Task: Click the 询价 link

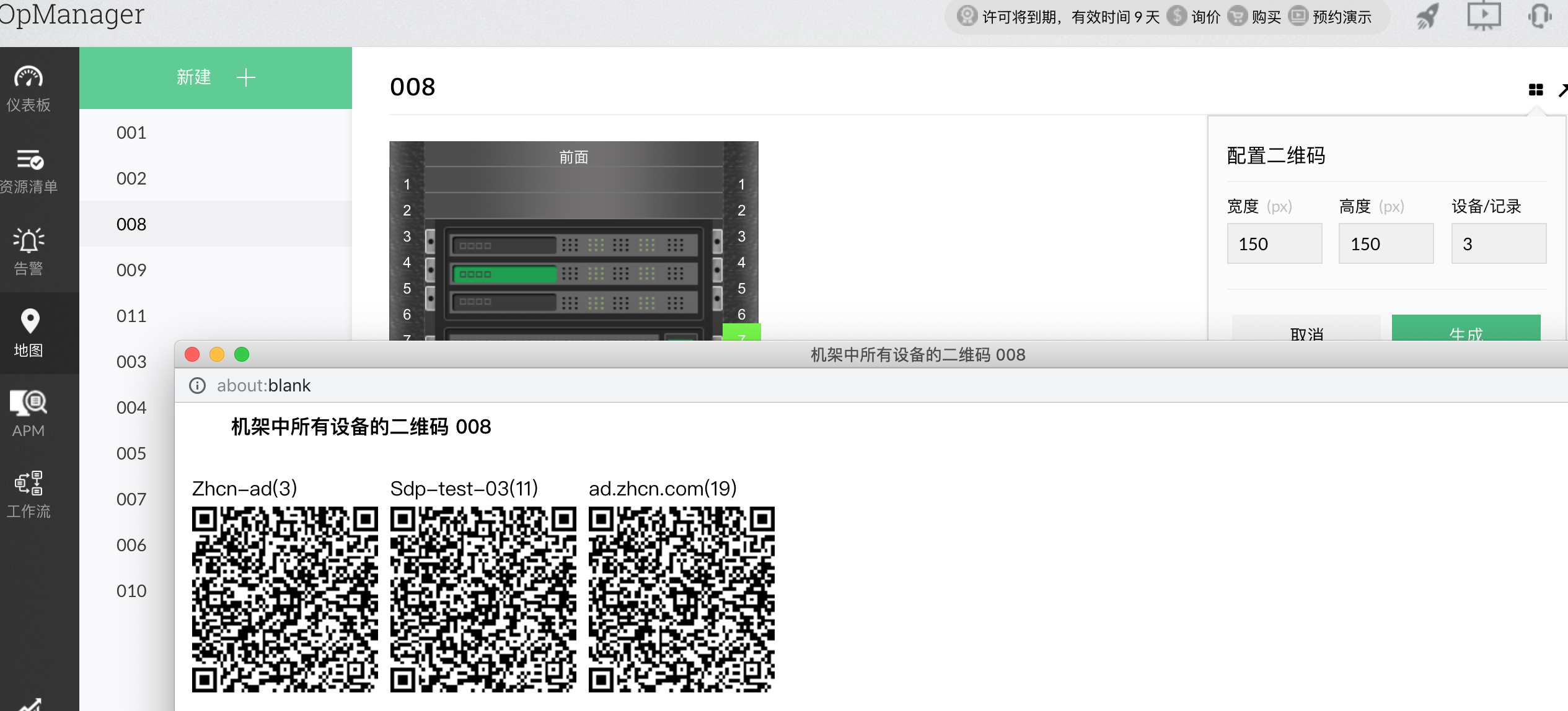Action: 1205,17
